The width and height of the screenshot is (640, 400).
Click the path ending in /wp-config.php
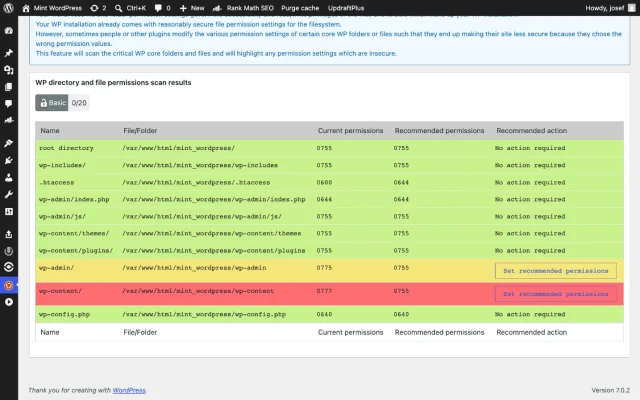(204, 314)
